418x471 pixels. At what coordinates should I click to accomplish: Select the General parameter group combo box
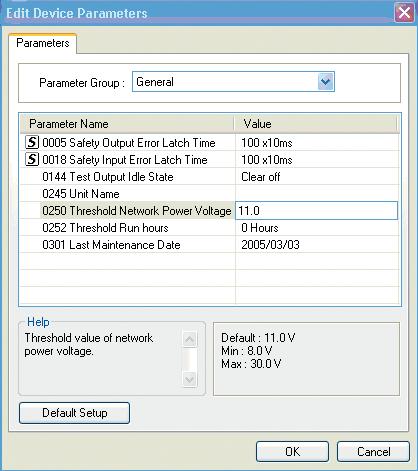(x=233, y=82)
